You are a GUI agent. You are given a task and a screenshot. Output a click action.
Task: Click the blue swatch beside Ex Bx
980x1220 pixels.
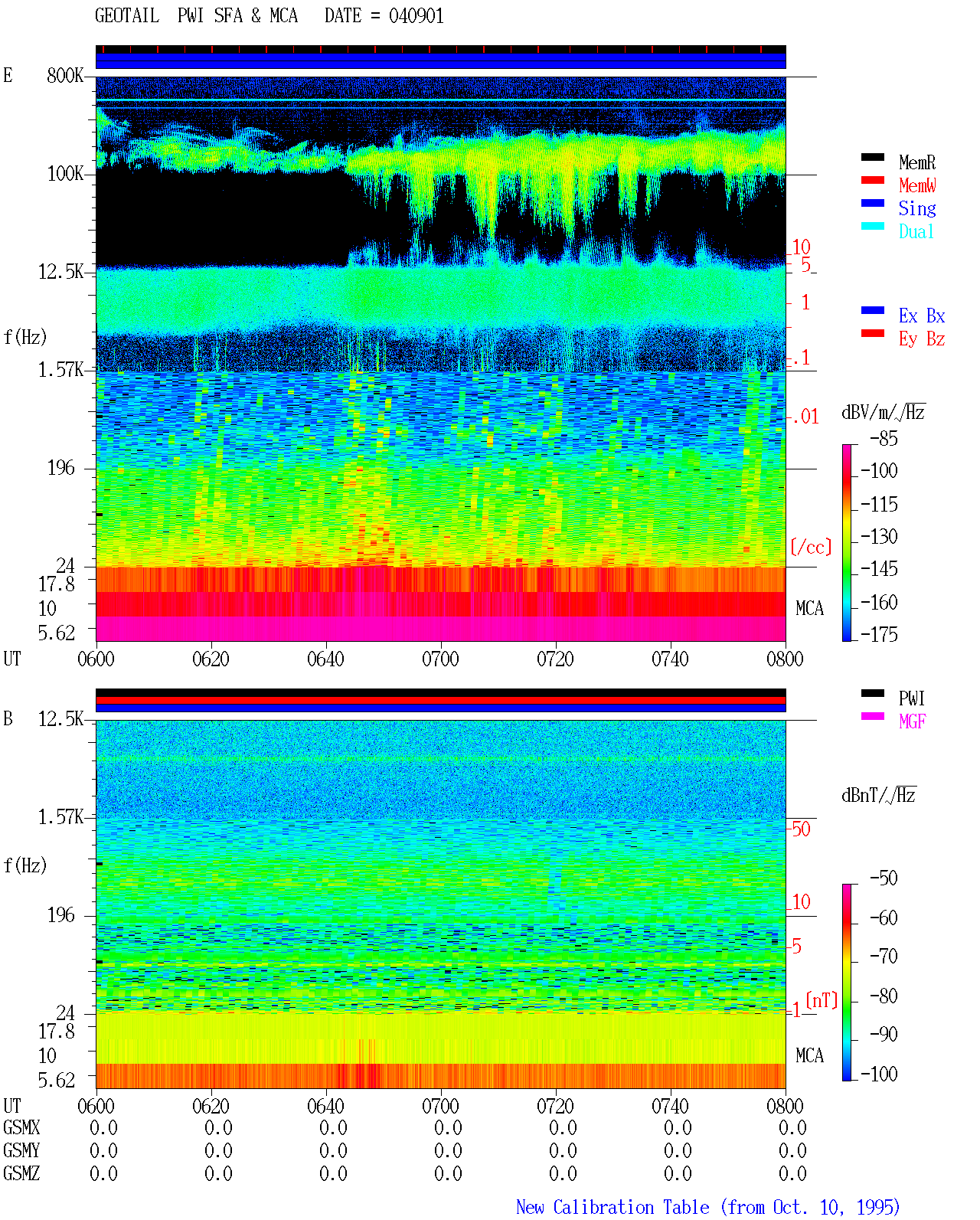[873, 311]
